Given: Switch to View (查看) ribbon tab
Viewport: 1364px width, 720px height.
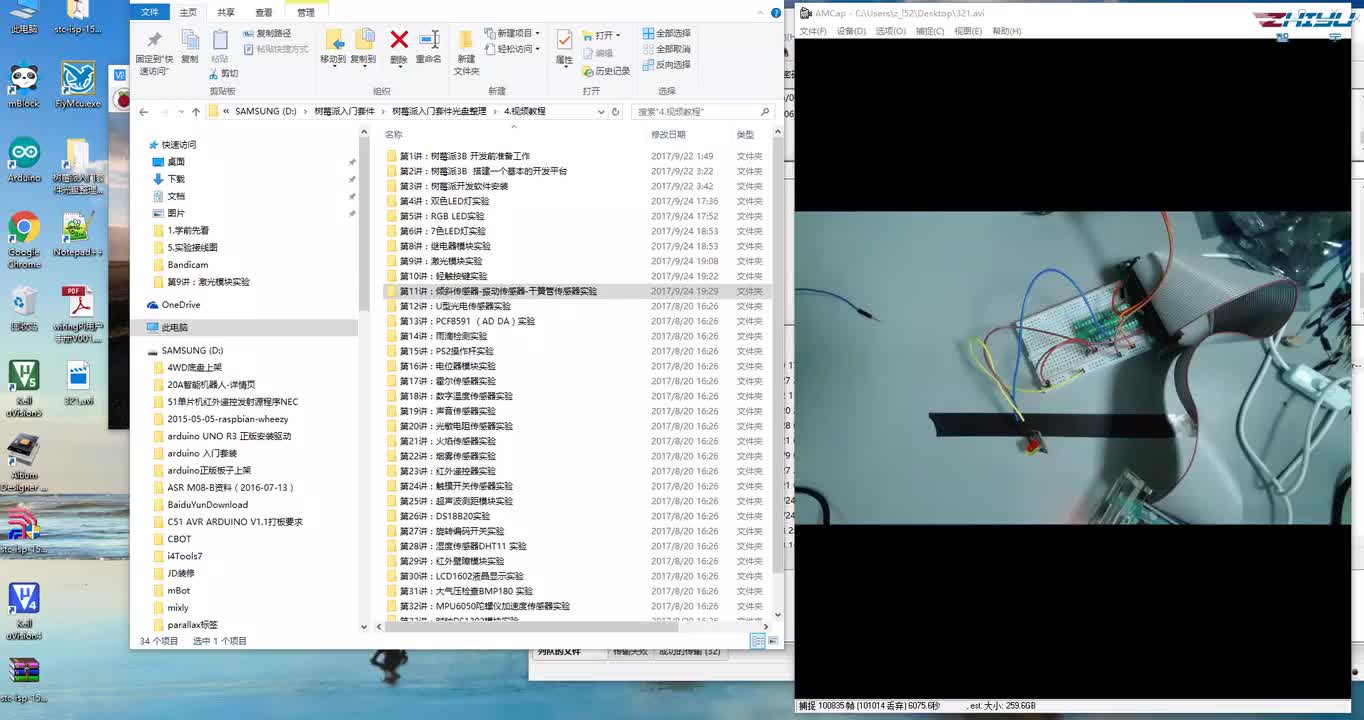Looking at the screenshot, I should click(263, 13).
